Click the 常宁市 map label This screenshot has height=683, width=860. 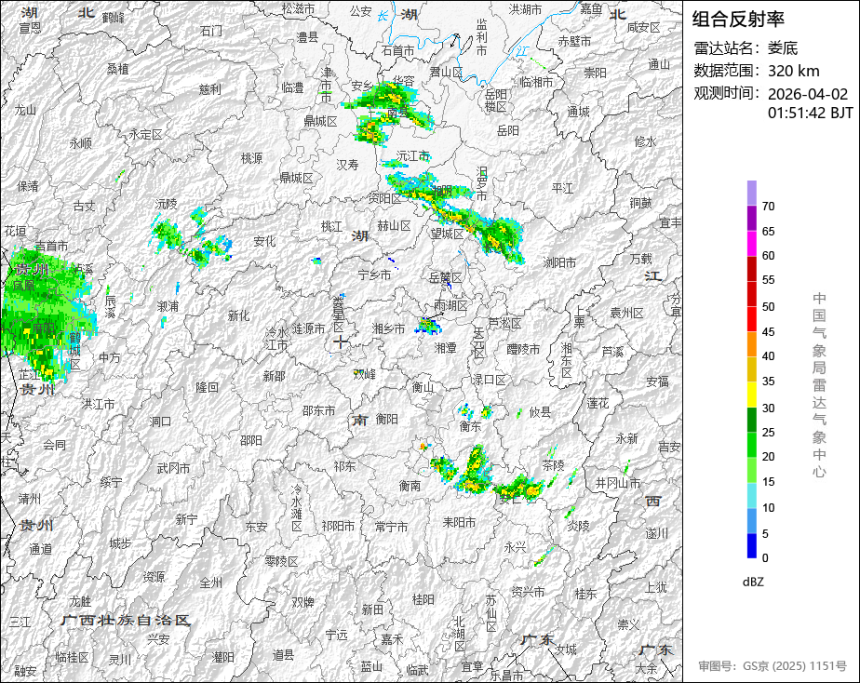(x=391, y=527)
